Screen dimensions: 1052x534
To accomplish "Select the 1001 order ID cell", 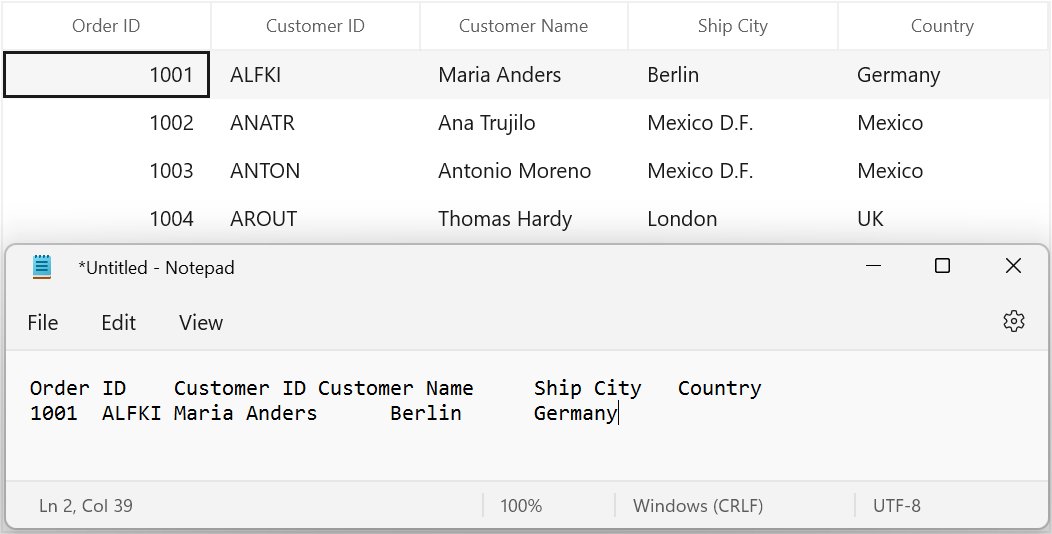I will pyautogui.click(x=106, y=74).
